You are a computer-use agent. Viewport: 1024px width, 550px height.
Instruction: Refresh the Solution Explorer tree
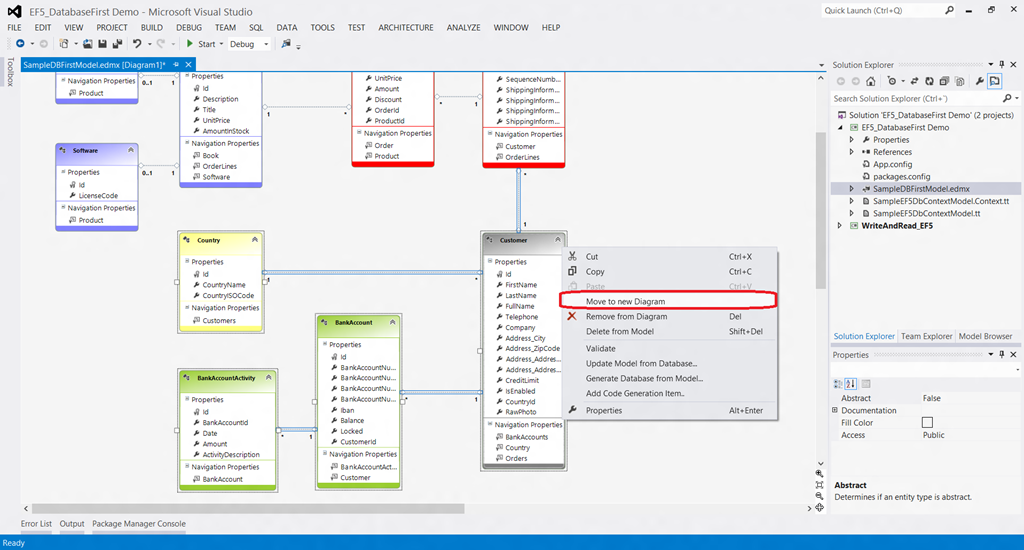click(929, 82)
